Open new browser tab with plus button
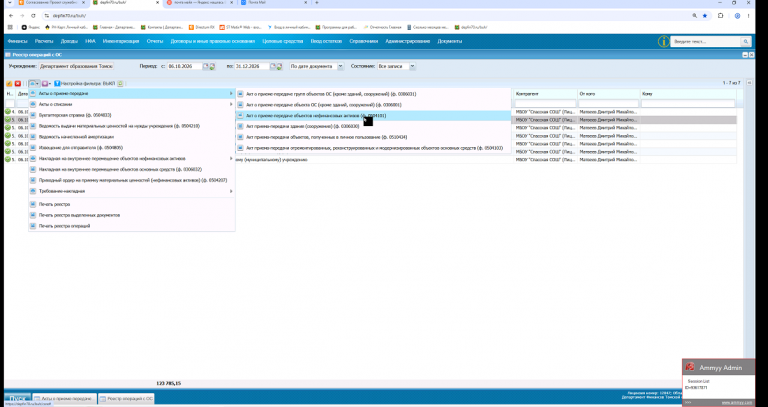Image resolution: width=768 pixels, height=407 pixels. 316,3
